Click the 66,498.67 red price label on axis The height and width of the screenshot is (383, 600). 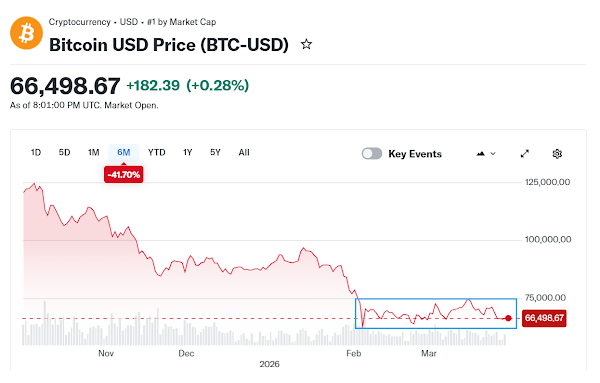544,318
